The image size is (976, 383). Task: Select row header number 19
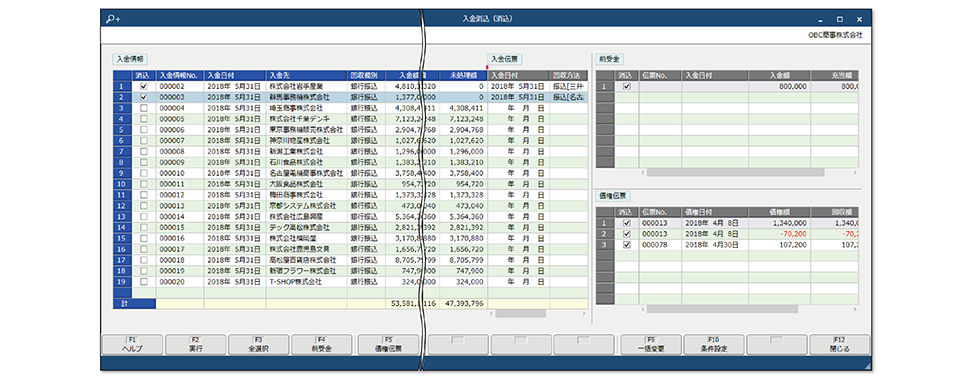pos(121,282)
